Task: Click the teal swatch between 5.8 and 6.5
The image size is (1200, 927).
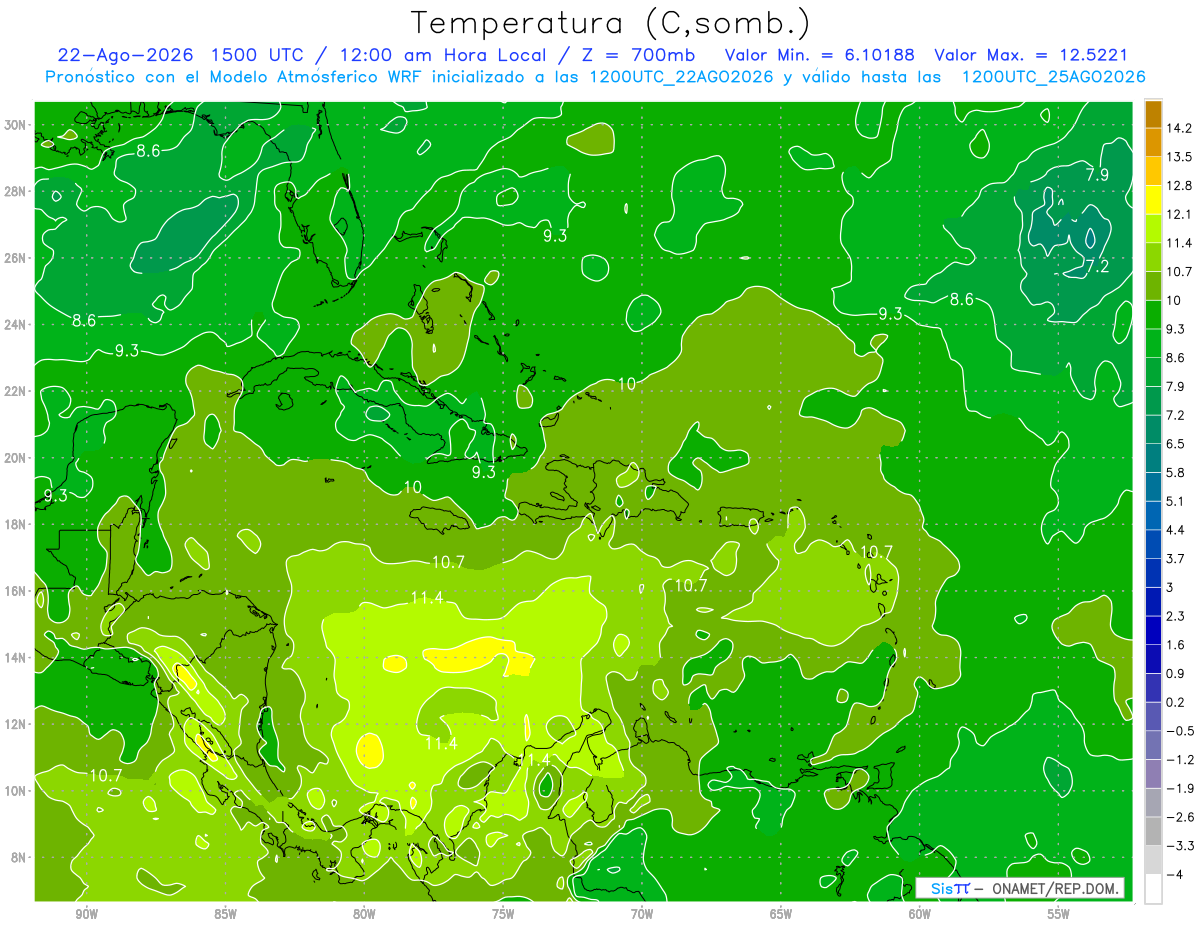Action: click(x=1153, y=459)
